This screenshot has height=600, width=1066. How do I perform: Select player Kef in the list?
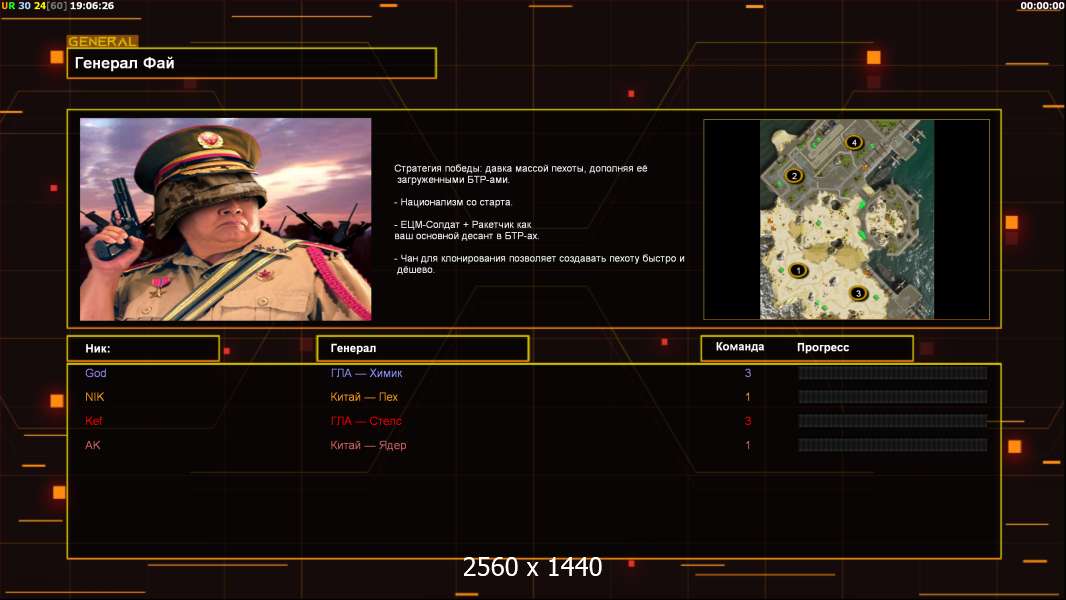point(94,421)
